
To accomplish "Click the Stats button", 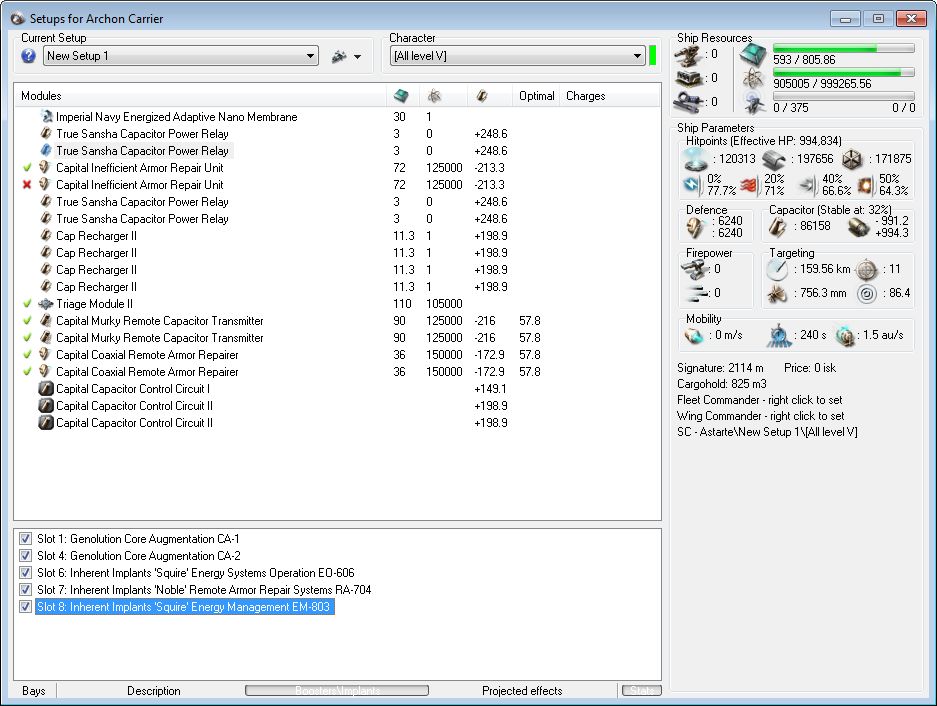I will point(642,690).
